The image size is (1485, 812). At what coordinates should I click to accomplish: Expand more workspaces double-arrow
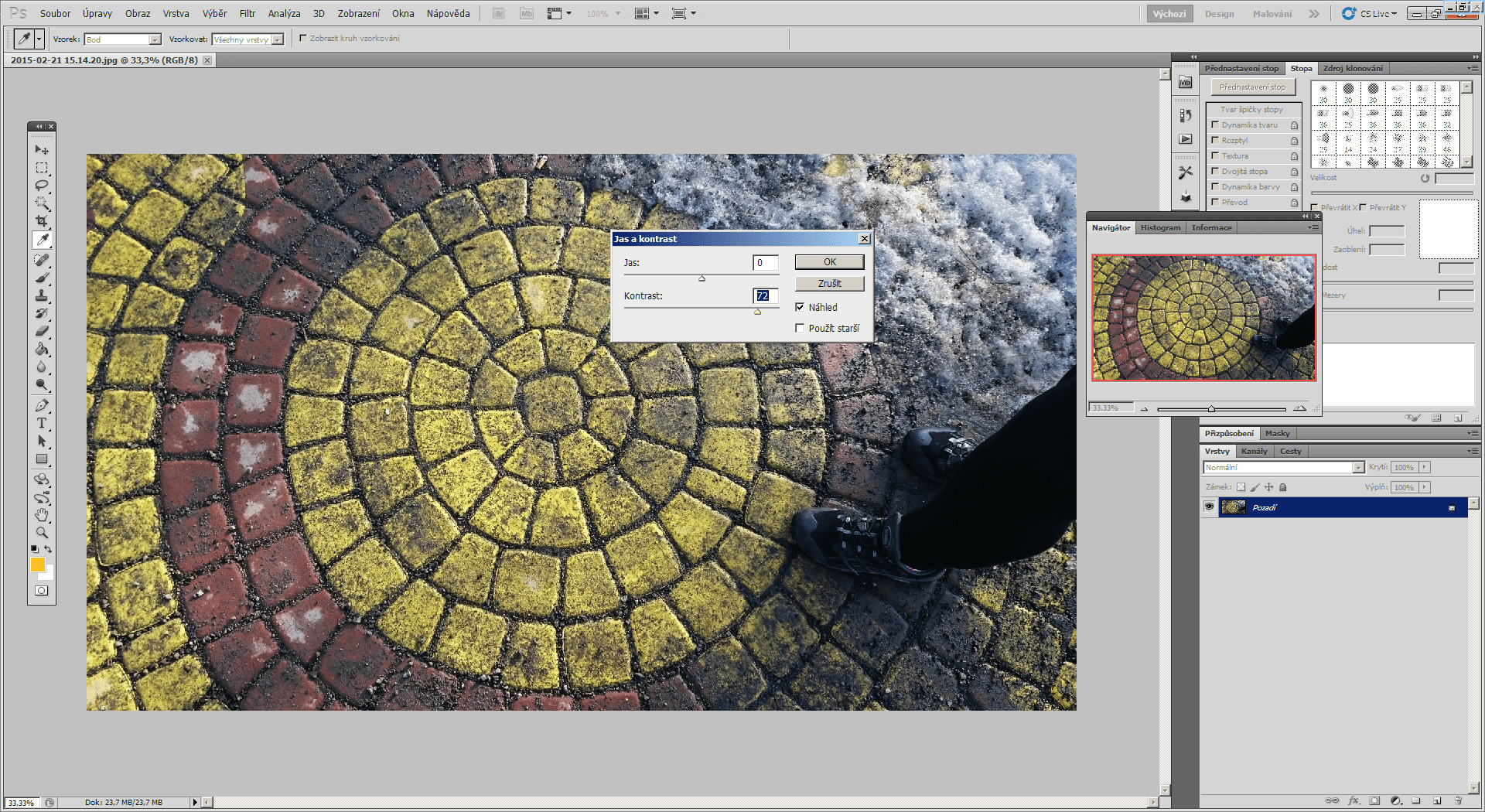coord(1314,13)
